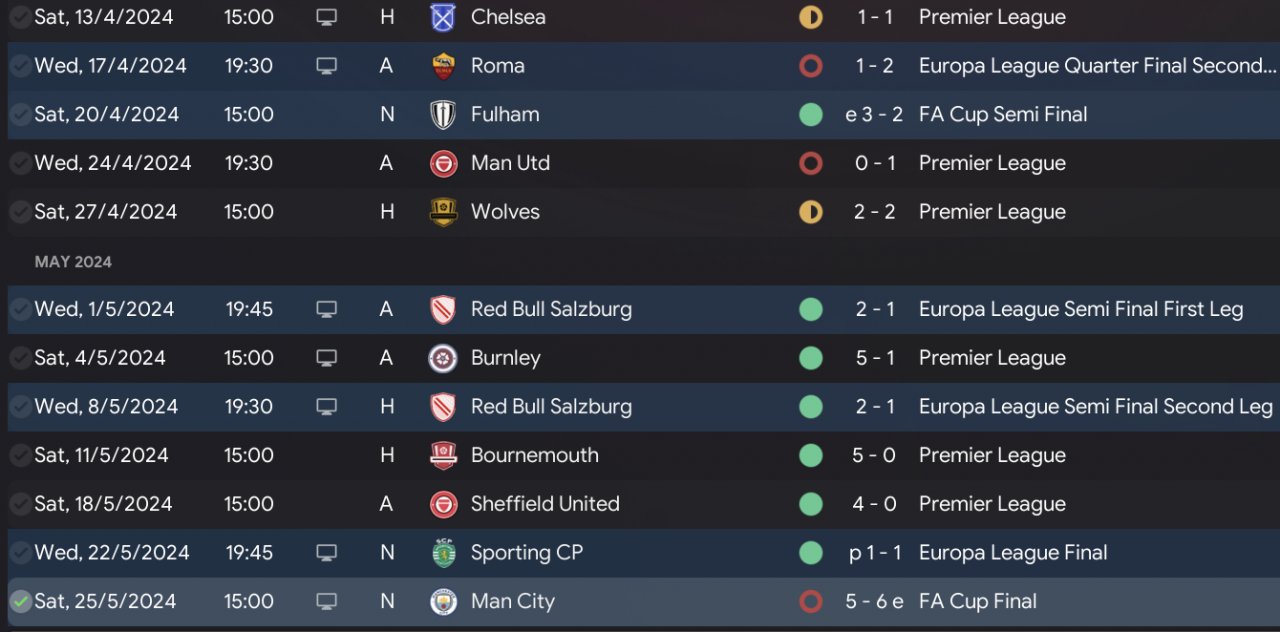The height and width of the screenshot is (632, 1280).
Task: Toggle the checkmark beside the 1/5/2024 fixture
Action: click(x=20, y=309)
